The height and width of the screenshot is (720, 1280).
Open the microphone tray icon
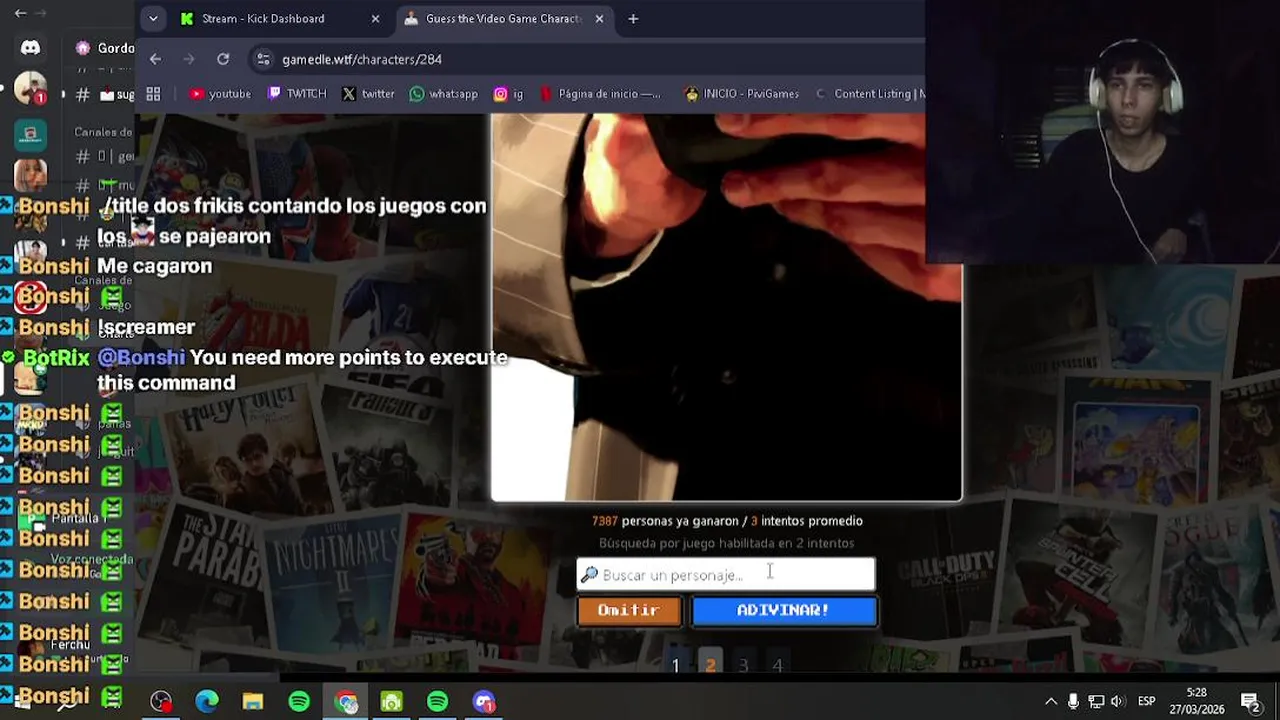pyautogui.click(x=1073, y=701)
